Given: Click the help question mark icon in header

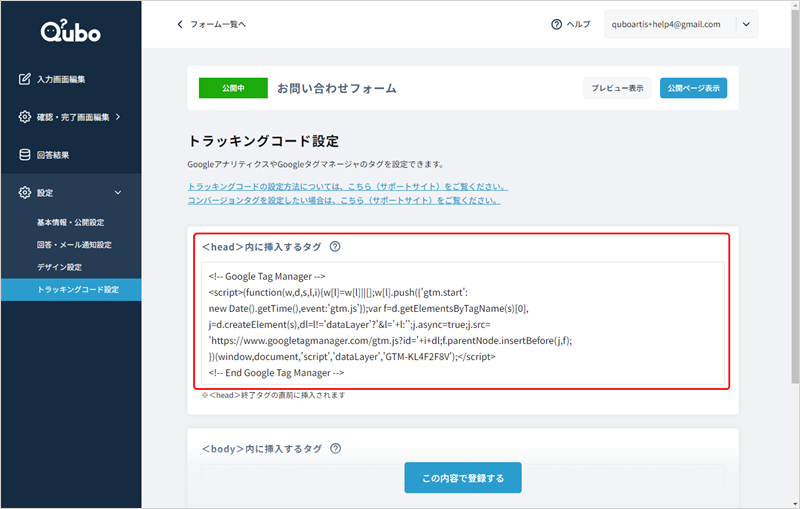Looking at the screenshot, I should click(x=556, y=24).
